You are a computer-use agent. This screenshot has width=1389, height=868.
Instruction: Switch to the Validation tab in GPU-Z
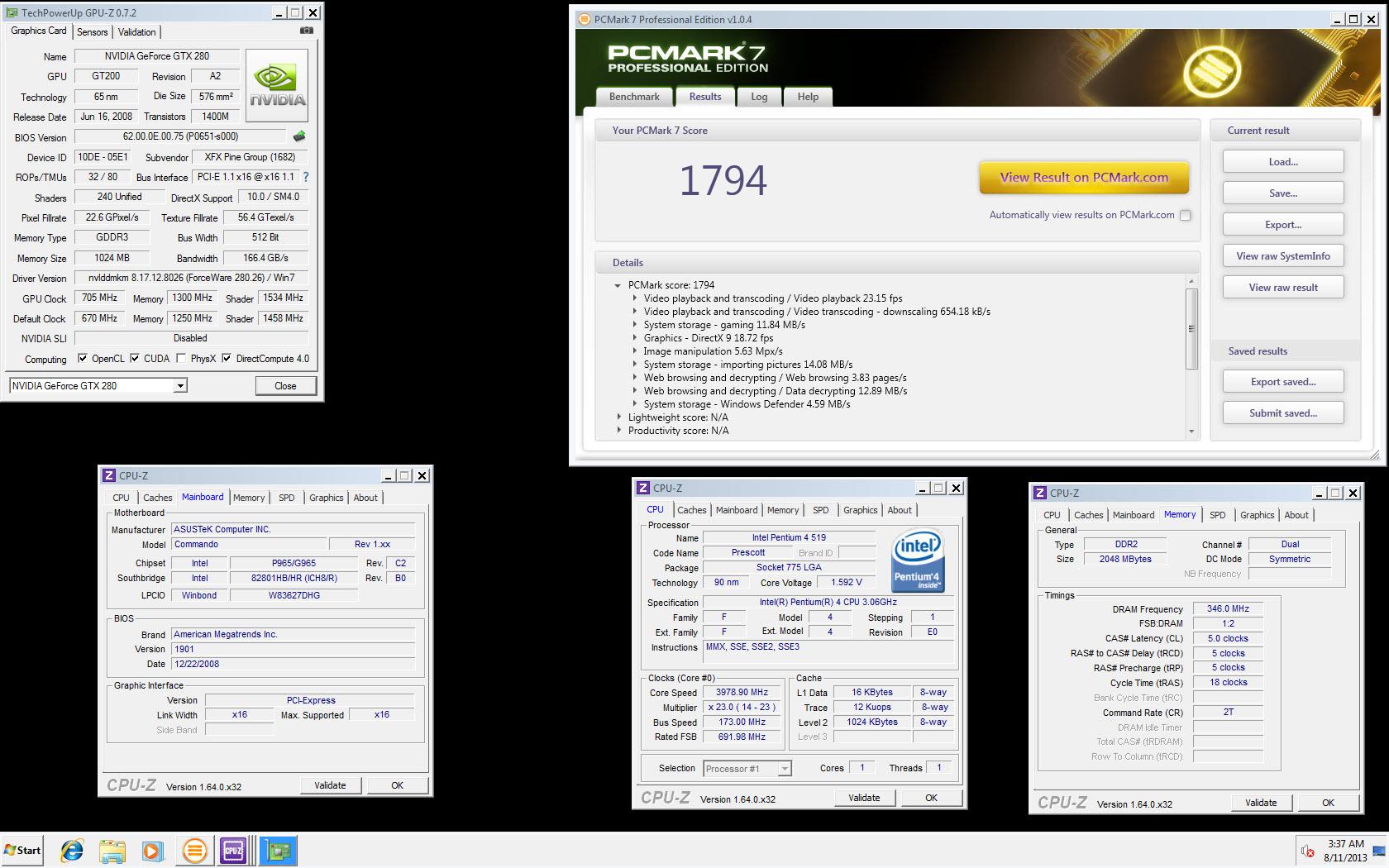(x=136, y=32)
